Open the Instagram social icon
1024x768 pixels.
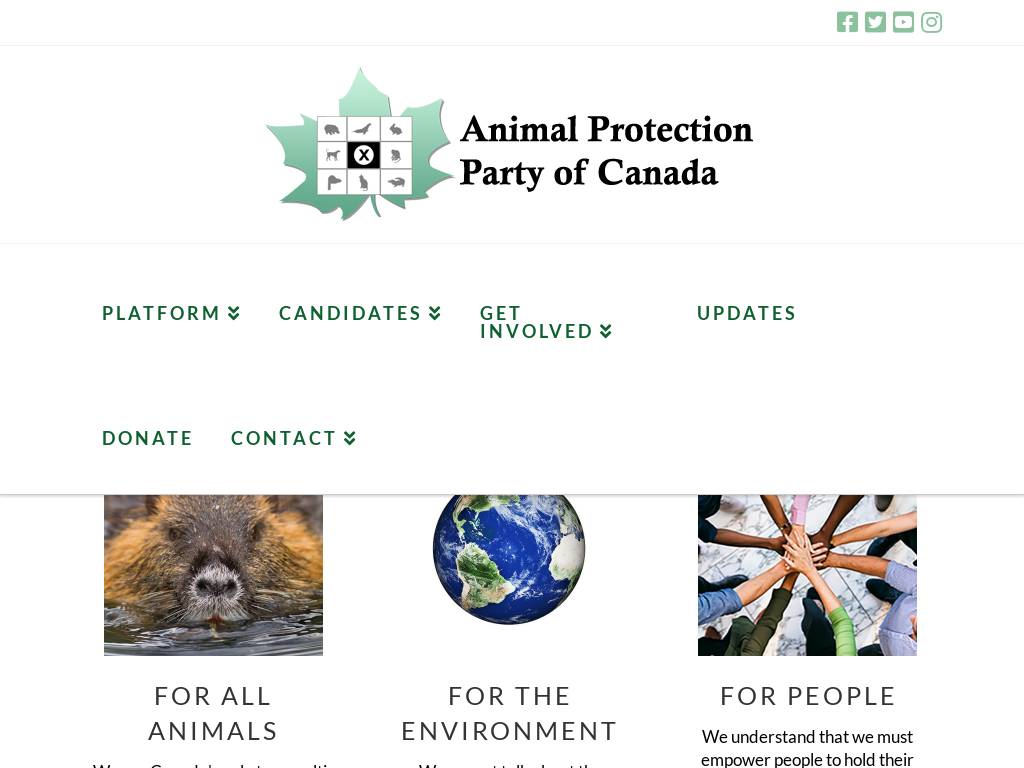[931, 22]
